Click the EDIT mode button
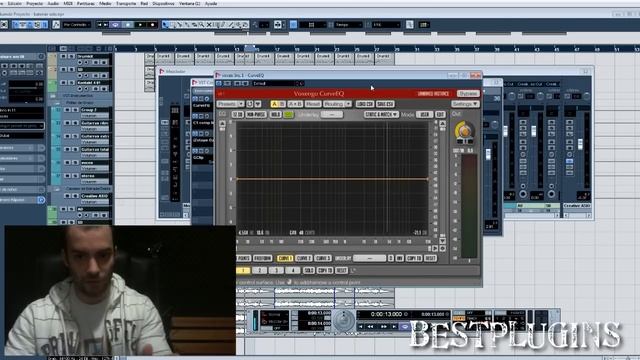 pyautogui.click(x=440, y=115)
